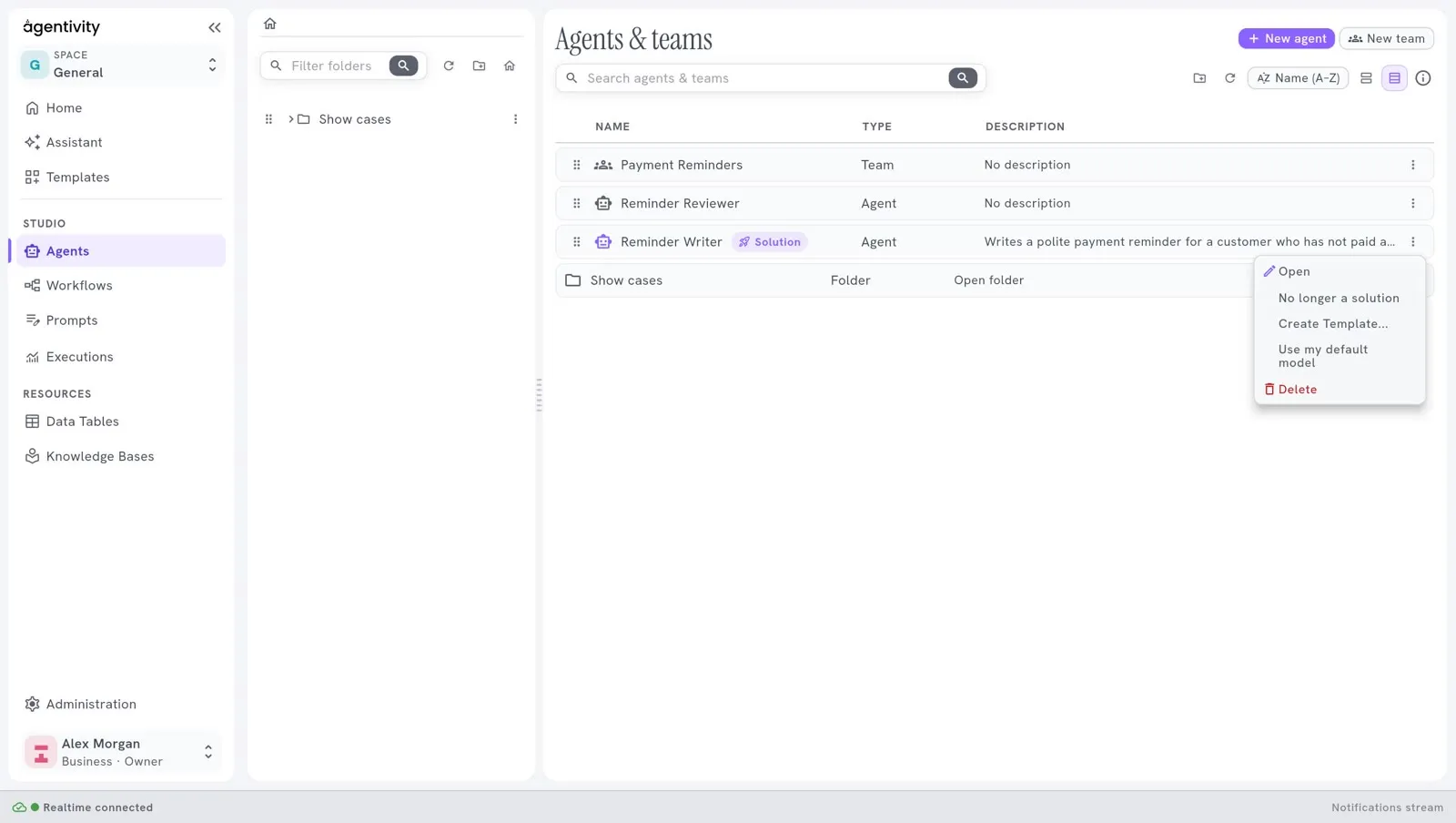Focus the Search agents & teams field
1456x823 pixels.
click(763, 78)
